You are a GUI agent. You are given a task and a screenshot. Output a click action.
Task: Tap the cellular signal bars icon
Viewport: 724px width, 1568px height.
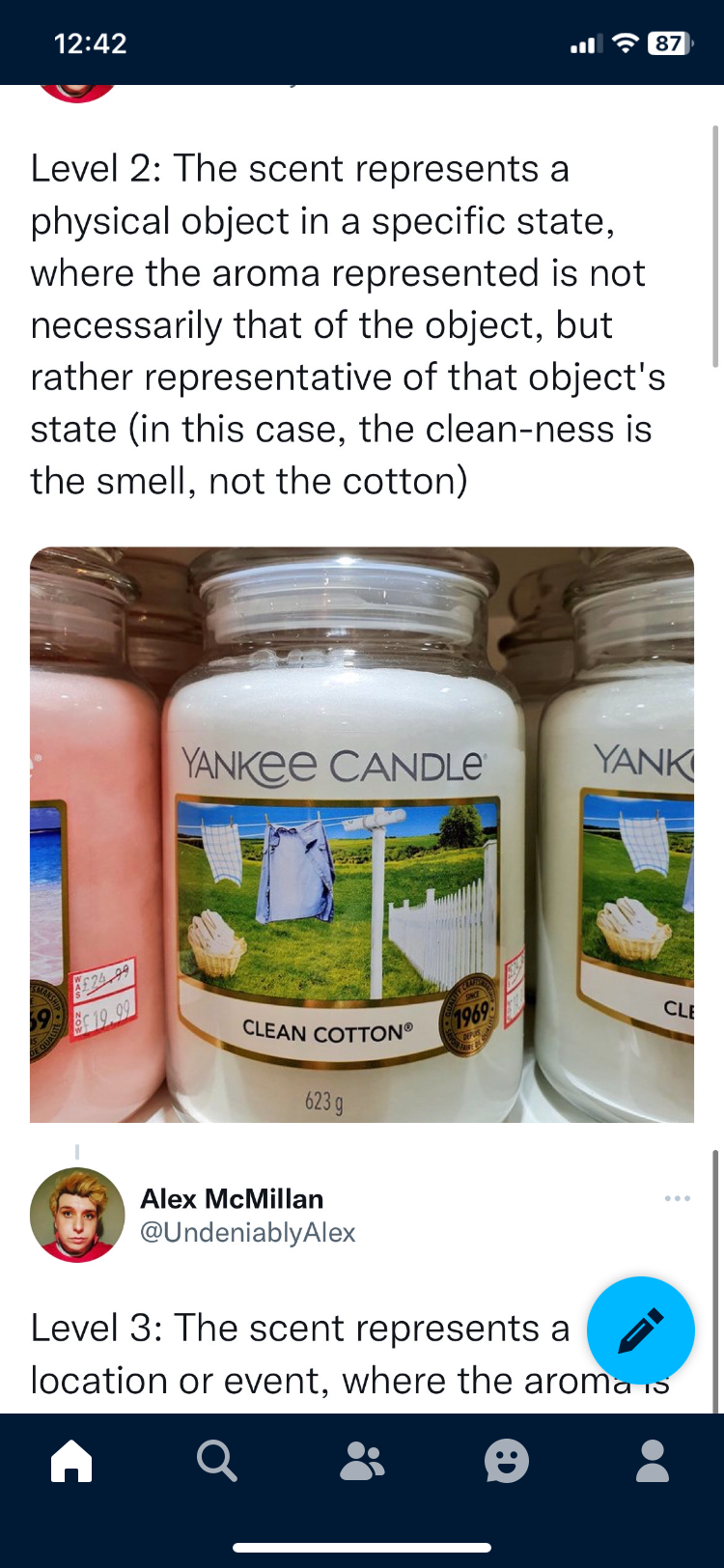click(x=586, y=43)
